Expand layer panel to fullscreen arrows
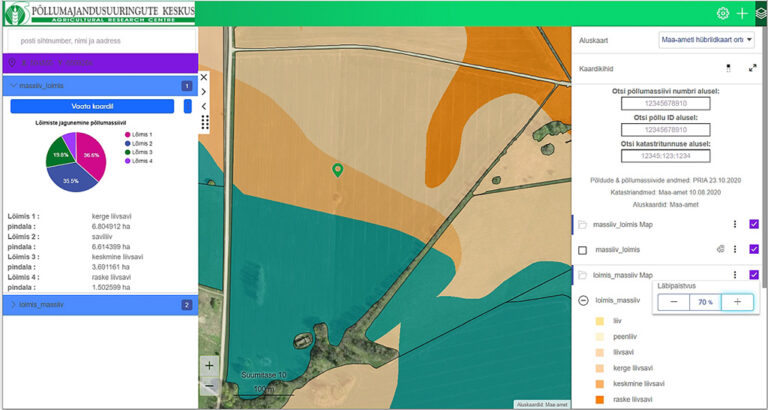Viewport: 768px width, 410px height. point(752,68)
